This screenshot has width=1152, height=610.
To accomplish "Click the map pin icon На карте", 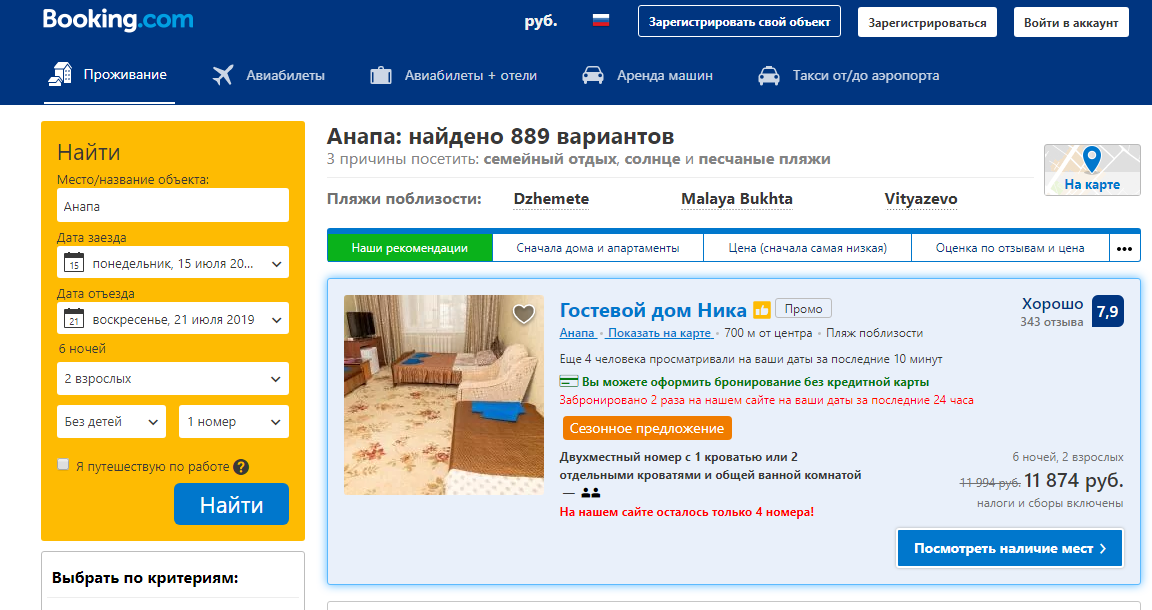I will click(x=1092, y=159).
